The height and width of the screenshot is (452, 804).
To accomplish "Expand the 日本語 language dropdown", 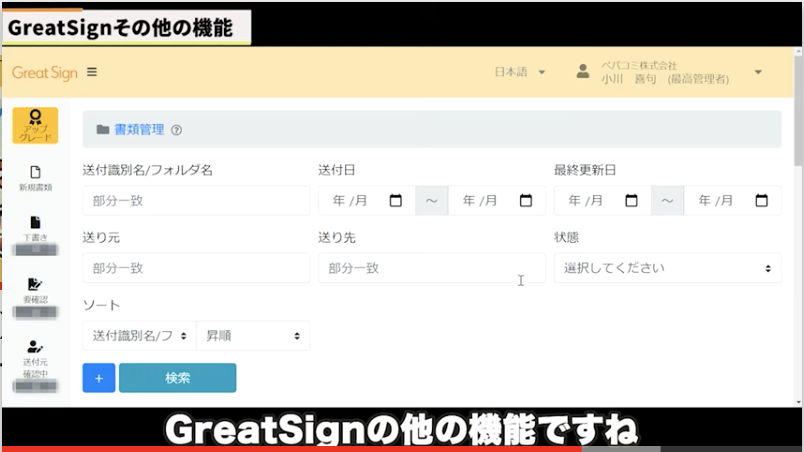I will click(521, 72).
